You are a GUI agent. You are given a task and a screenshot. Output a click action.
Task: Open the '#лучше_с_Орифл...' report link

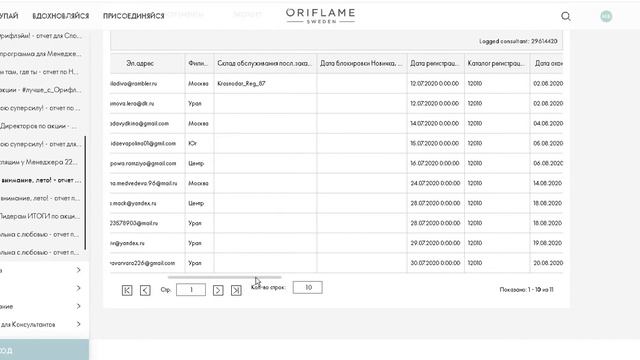(41, 90)
